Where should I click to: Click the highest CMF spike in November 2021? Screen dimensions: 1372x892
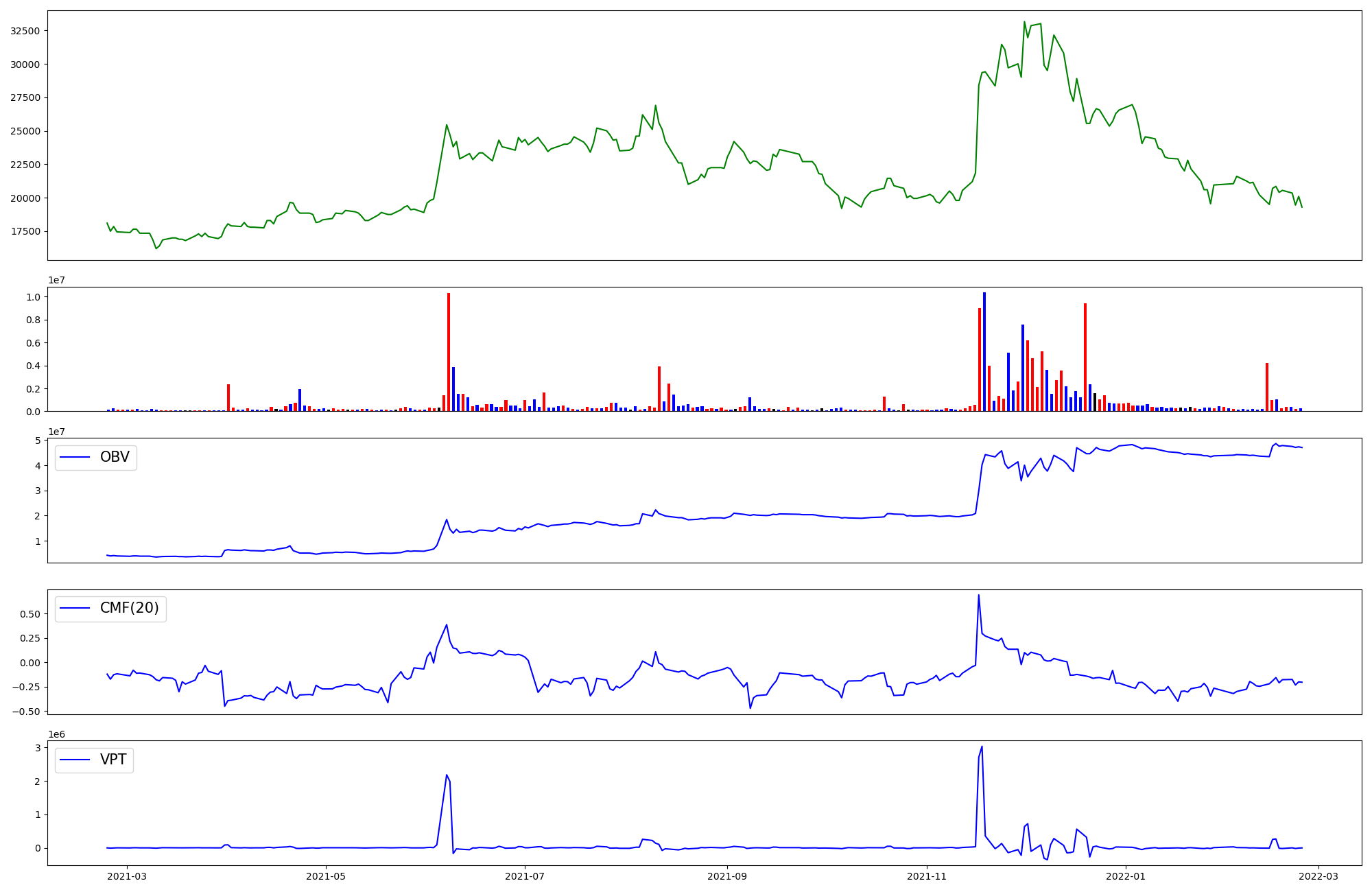point(978,596)
